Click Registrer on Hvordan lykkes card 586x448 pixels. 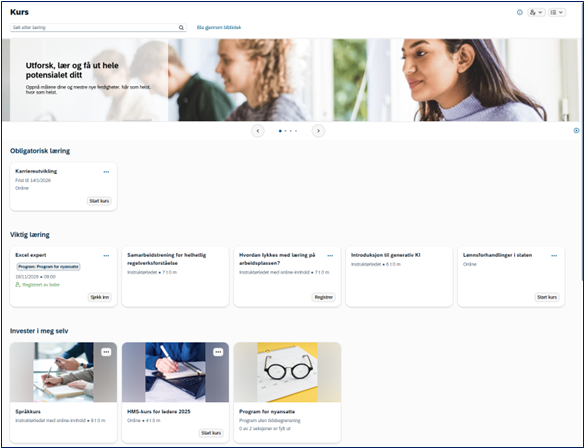(324, 297)
